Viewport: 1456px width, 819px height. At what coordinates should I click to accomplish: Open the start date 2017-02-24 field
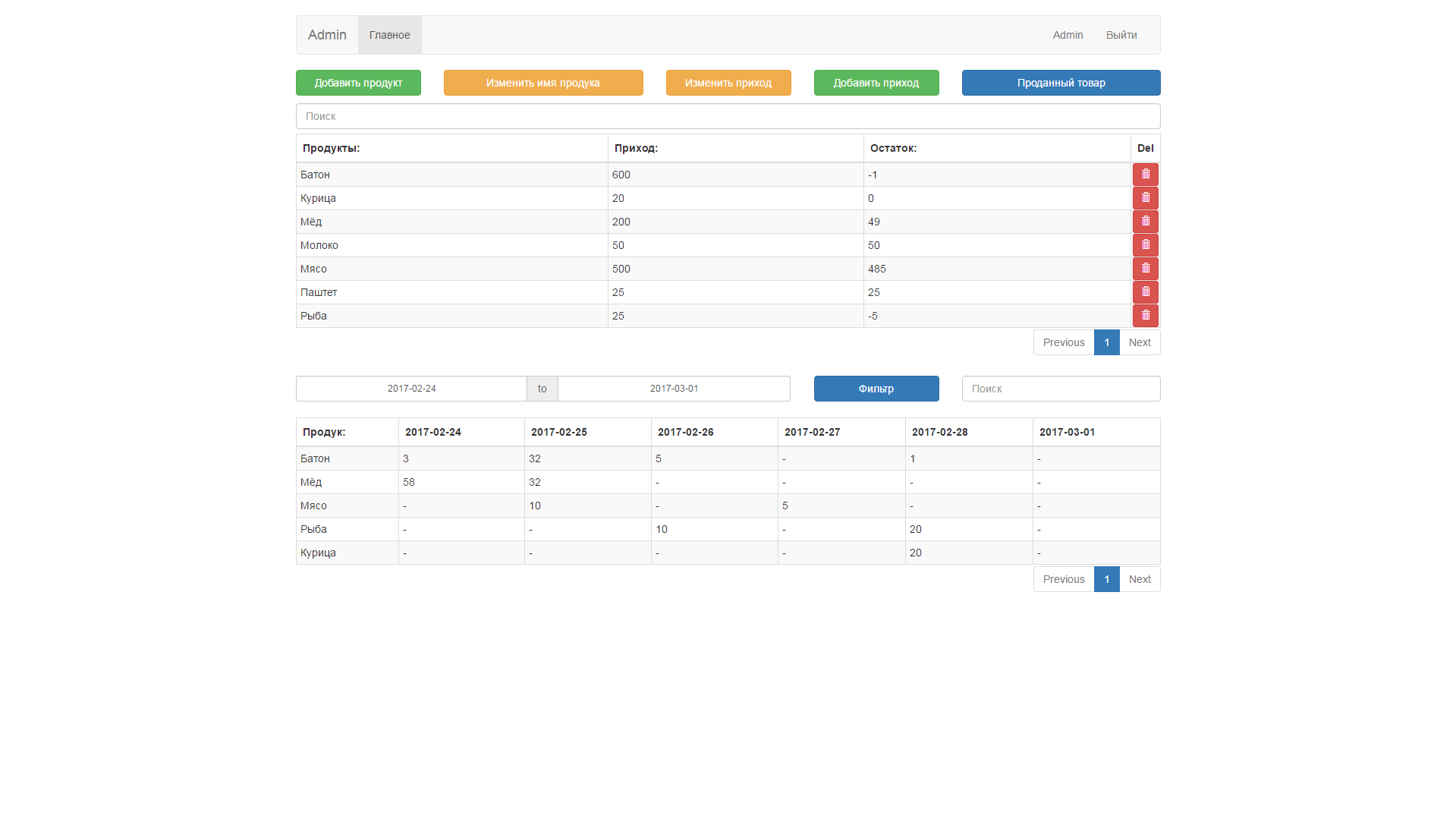click(x=411, y=389)
